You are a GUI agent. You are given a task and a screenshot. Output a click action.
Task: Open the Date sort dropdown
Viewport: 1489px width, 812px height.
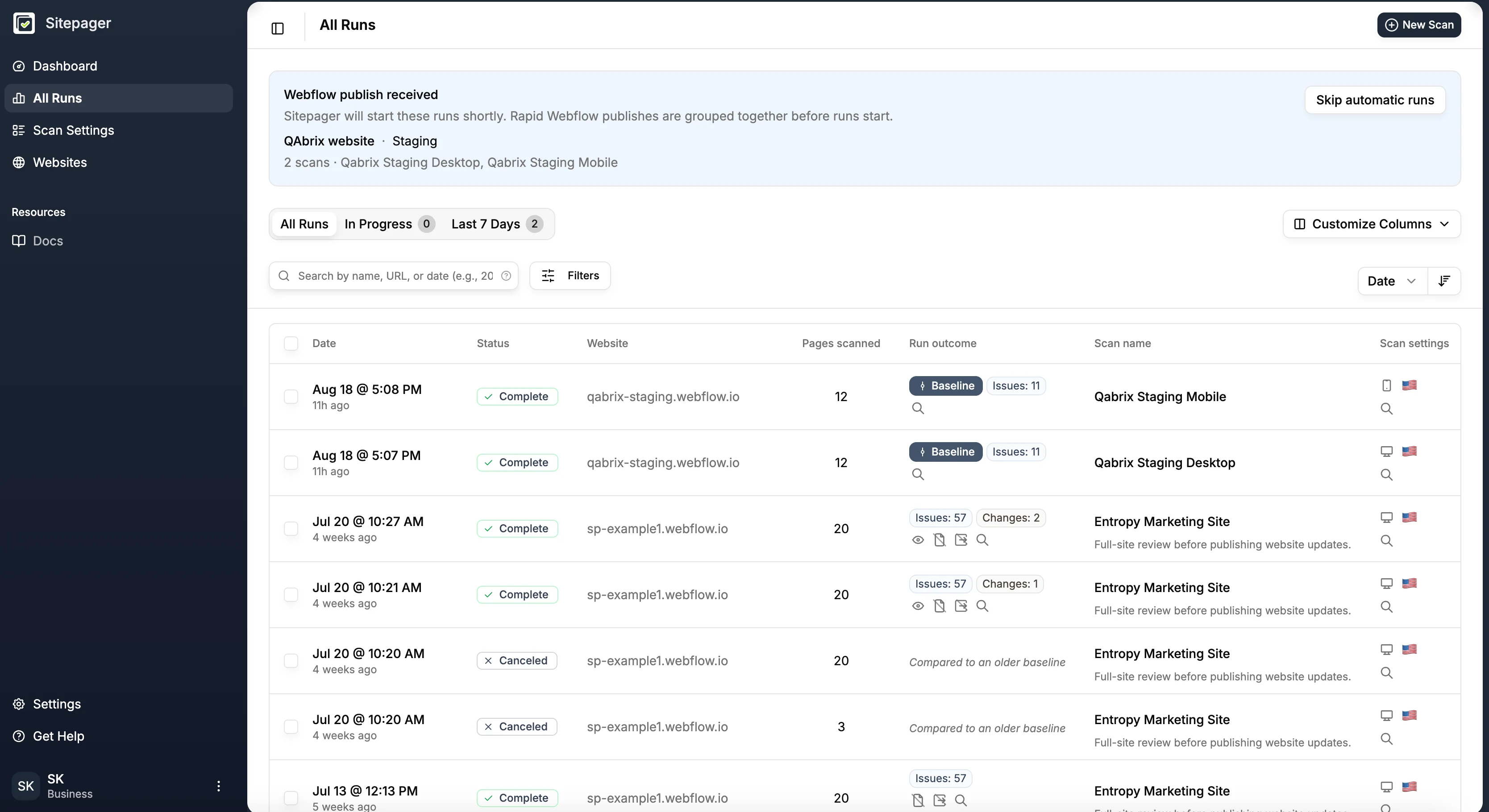1393,281
